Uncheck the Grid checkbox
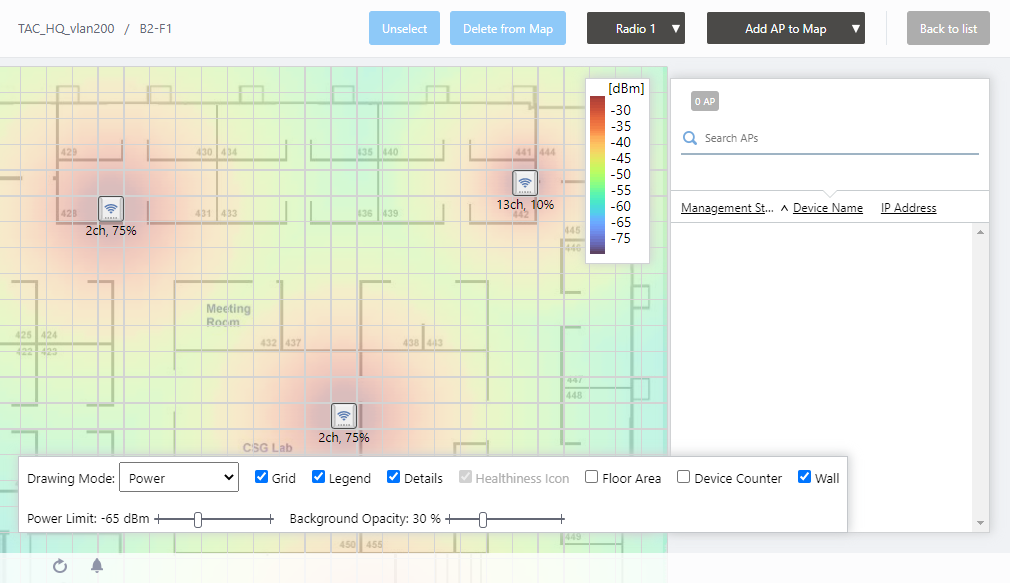The height and width of the screenshot is (583, 1010). pyautogui.click(x=262, y=478)
